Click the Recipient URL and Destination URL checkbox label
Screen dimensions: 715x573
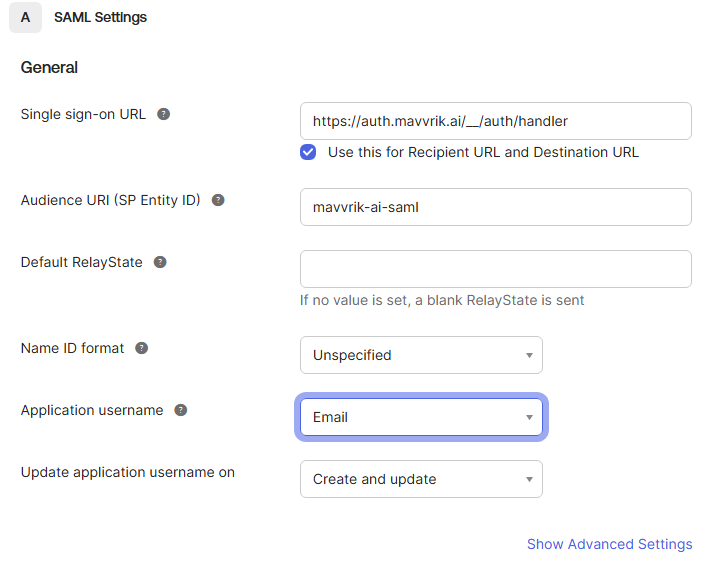pos(483,152)
